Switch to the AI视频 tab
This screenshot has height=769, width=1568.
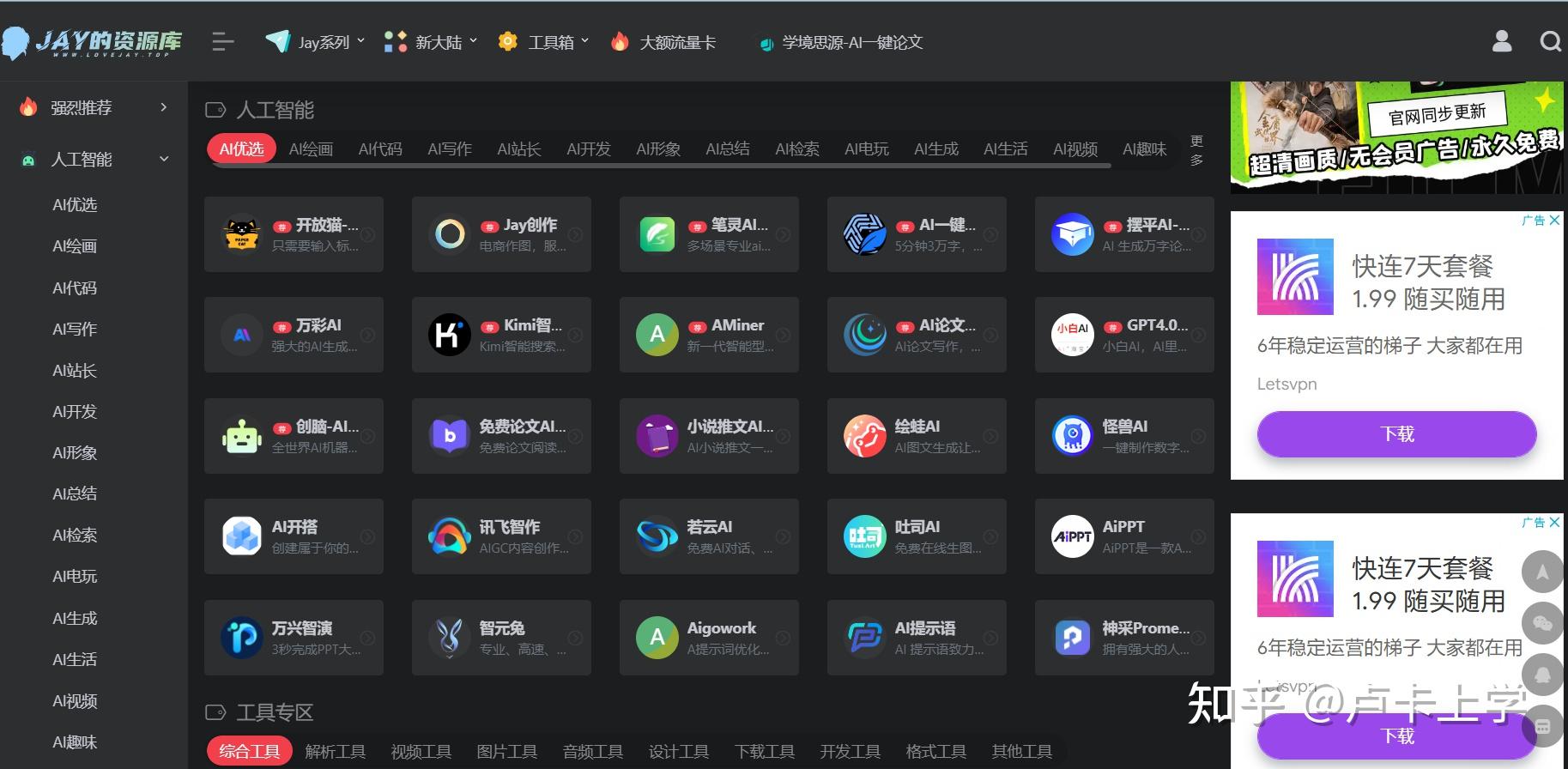[1075, 148]
